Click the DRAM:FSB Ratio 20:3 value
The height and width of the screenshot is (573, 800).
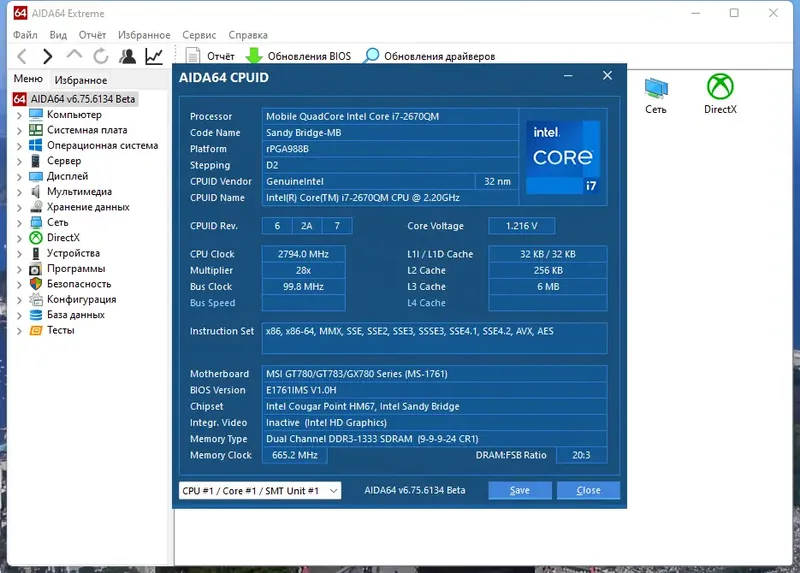click(x=581, y=455)
